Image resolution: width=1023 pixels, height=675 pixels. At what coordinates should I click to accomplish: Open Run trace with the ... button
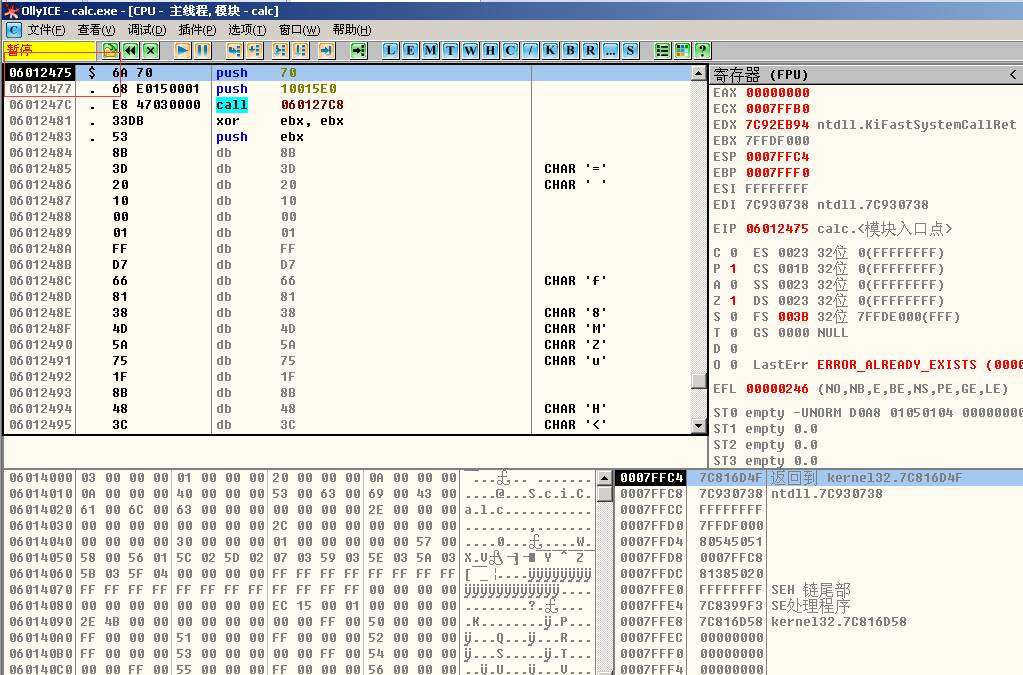pyautogui.click(x=611, y=50)
